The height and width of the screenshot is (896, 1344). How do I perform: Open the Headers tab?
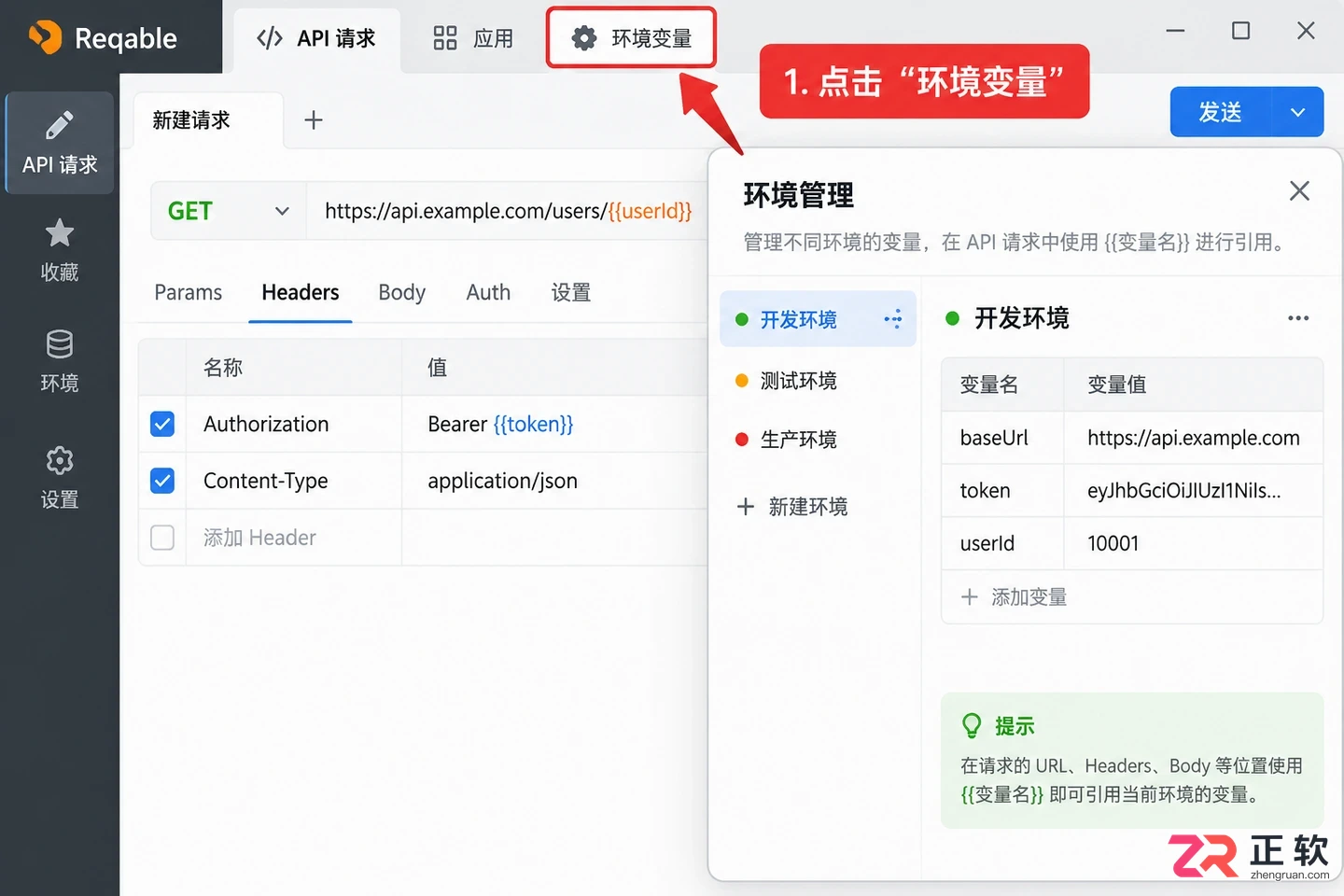301,293
